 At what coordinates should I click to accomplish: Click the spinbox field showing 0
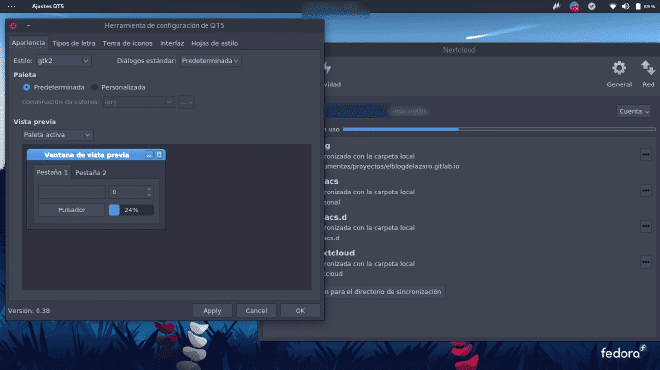click(x=128, y=192)
